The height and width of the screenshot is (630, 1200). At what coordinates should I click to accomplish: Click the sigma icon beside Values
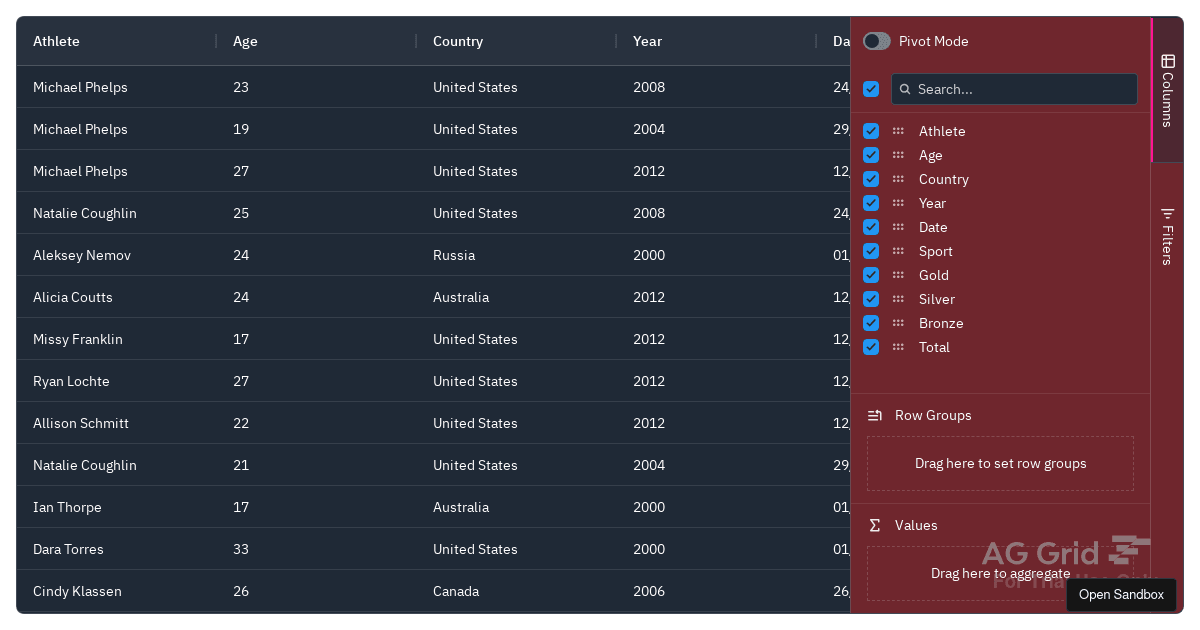(x=874, y=525)
